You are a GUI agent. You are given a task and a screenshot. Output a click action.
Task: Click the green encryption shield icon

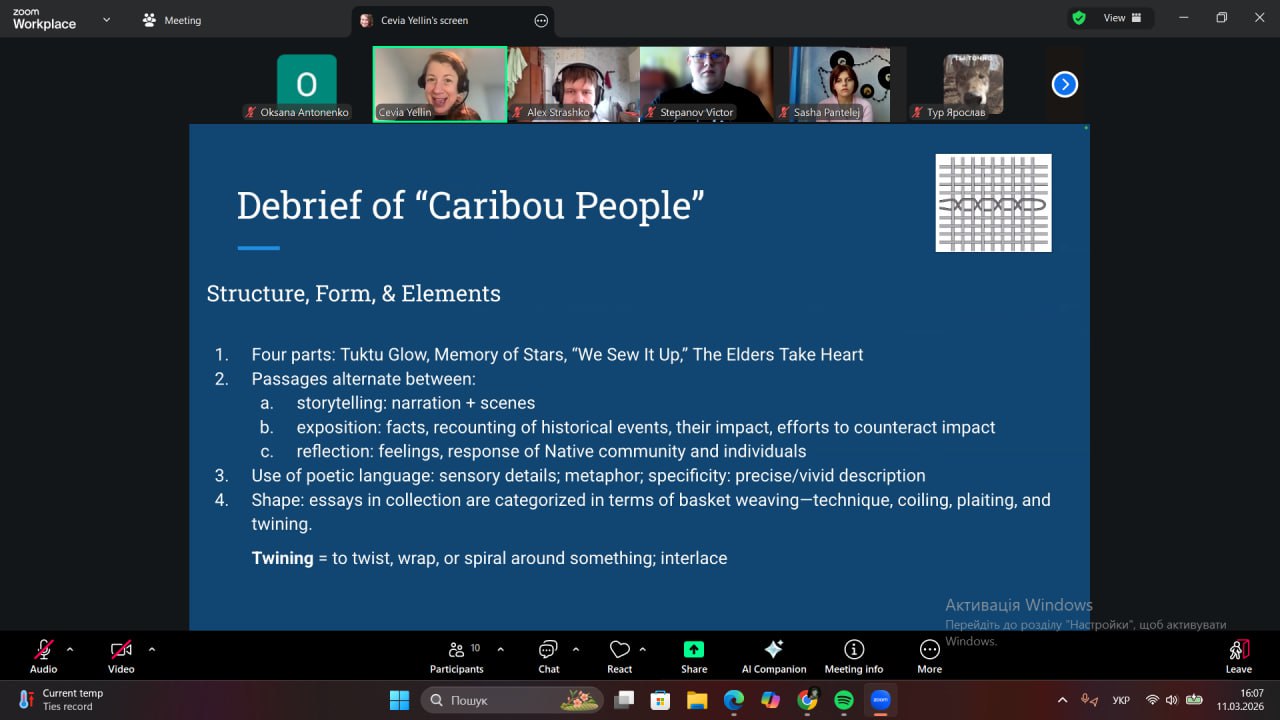click(x=1079, y=18)
